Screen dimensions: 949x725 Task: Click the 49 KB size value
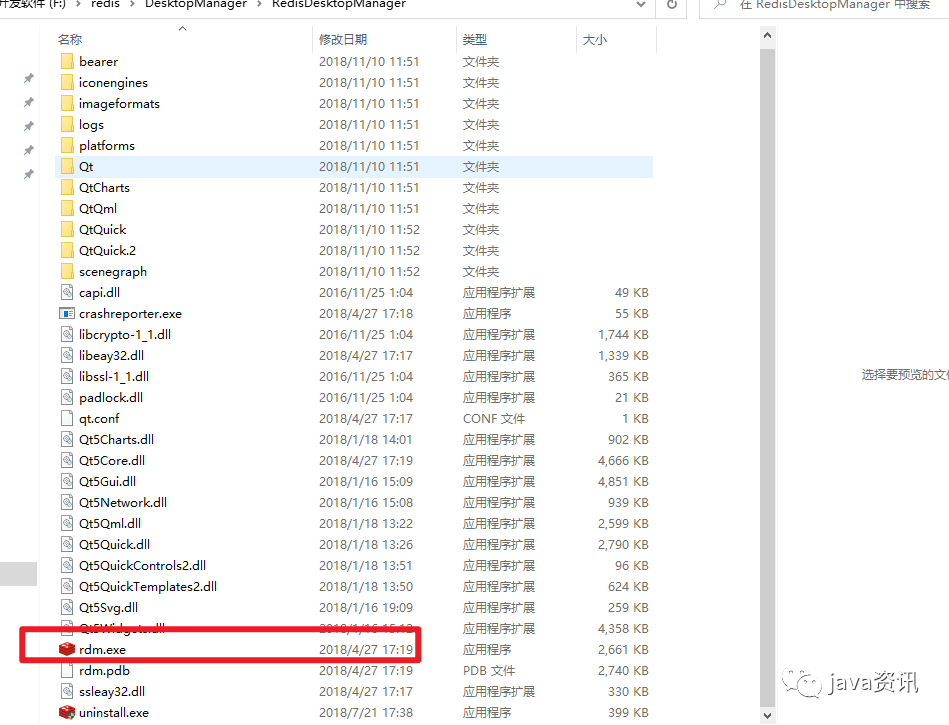[x=632, y=293]
